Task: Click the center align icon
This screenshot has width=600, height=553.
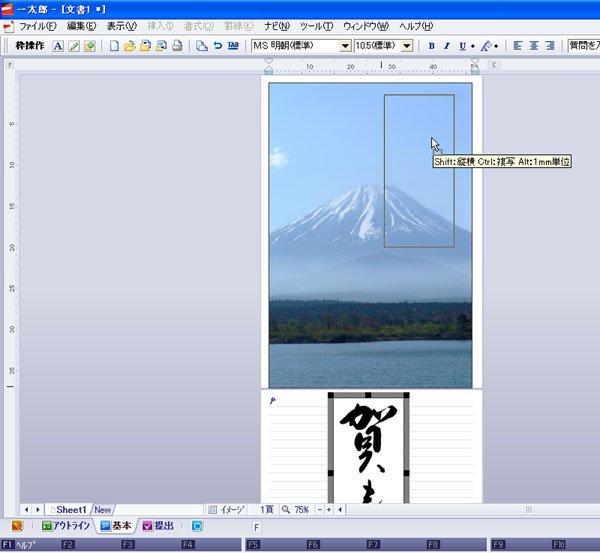Action: [x=534, y=46]
